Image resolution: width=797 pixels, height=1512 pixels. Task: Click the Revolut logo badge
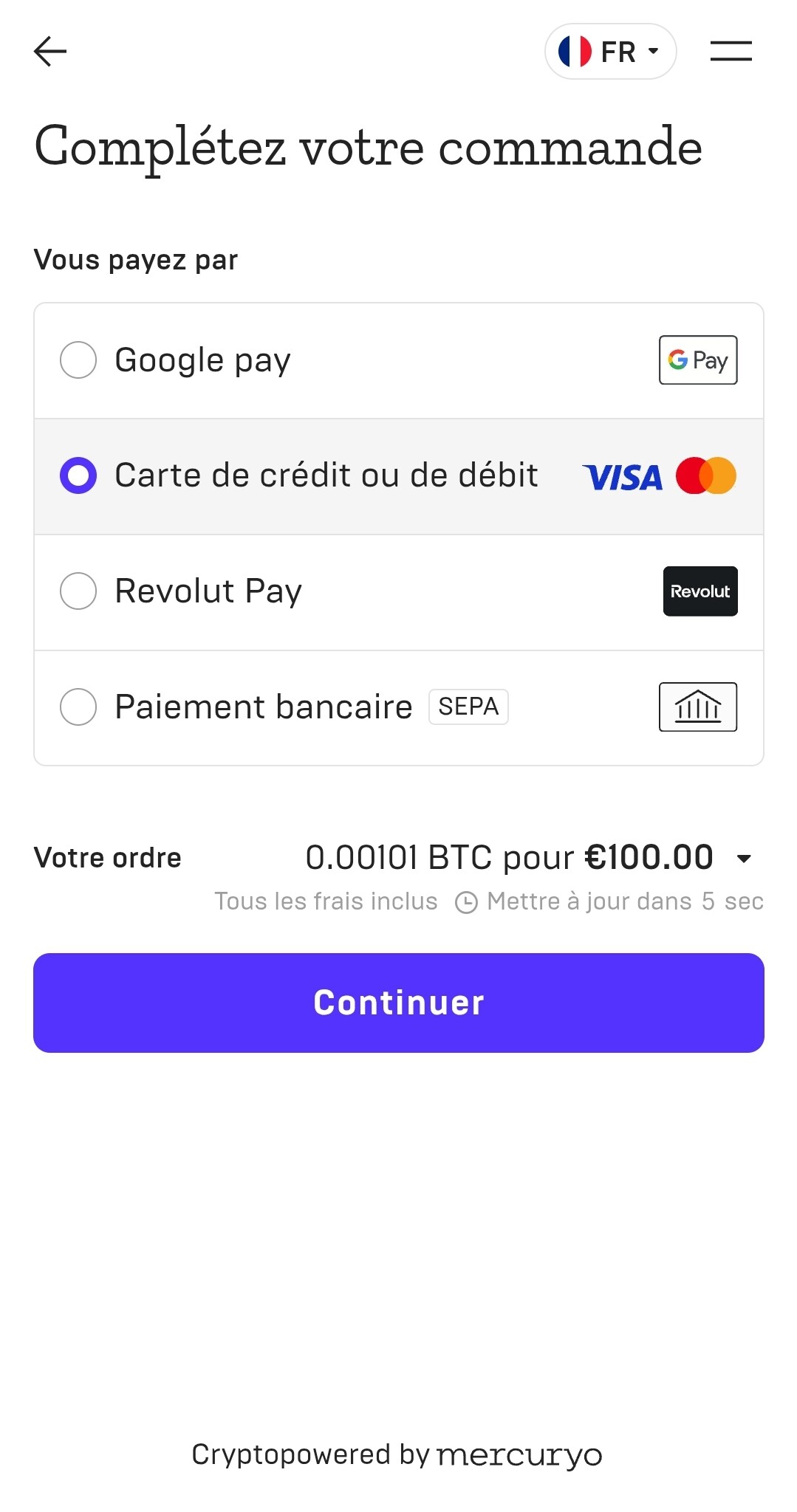click(x=699, y=591)
